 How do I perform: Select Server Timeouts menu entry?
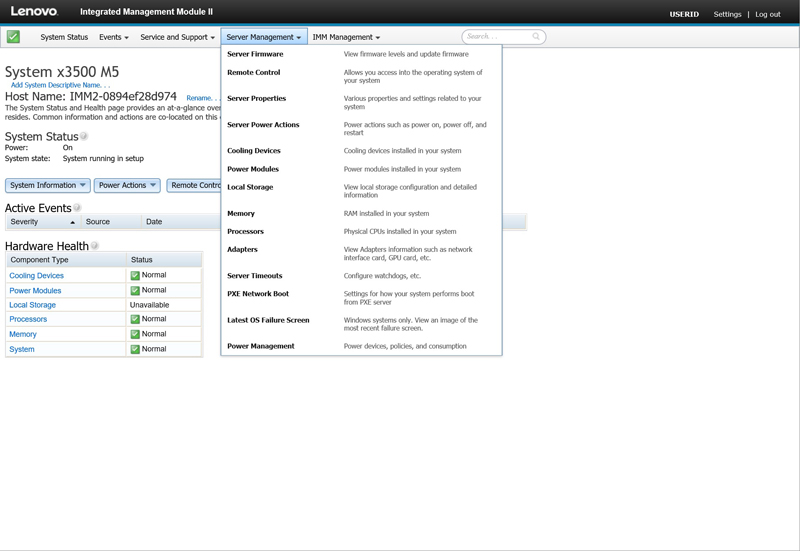coord(255,276)
